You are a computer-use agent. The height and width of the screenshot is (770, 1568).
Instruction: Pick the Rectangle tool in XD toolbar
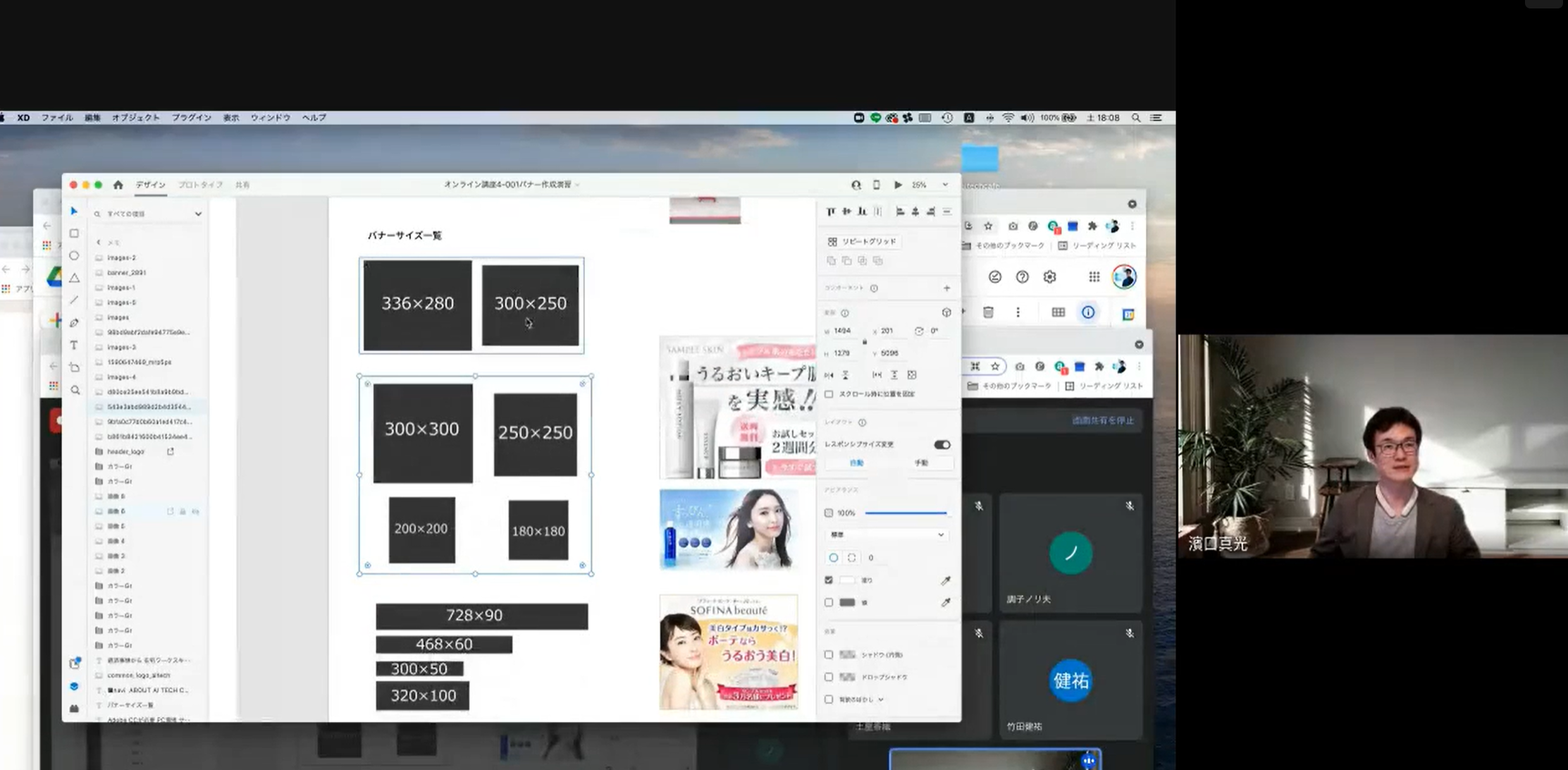point(74,233)
